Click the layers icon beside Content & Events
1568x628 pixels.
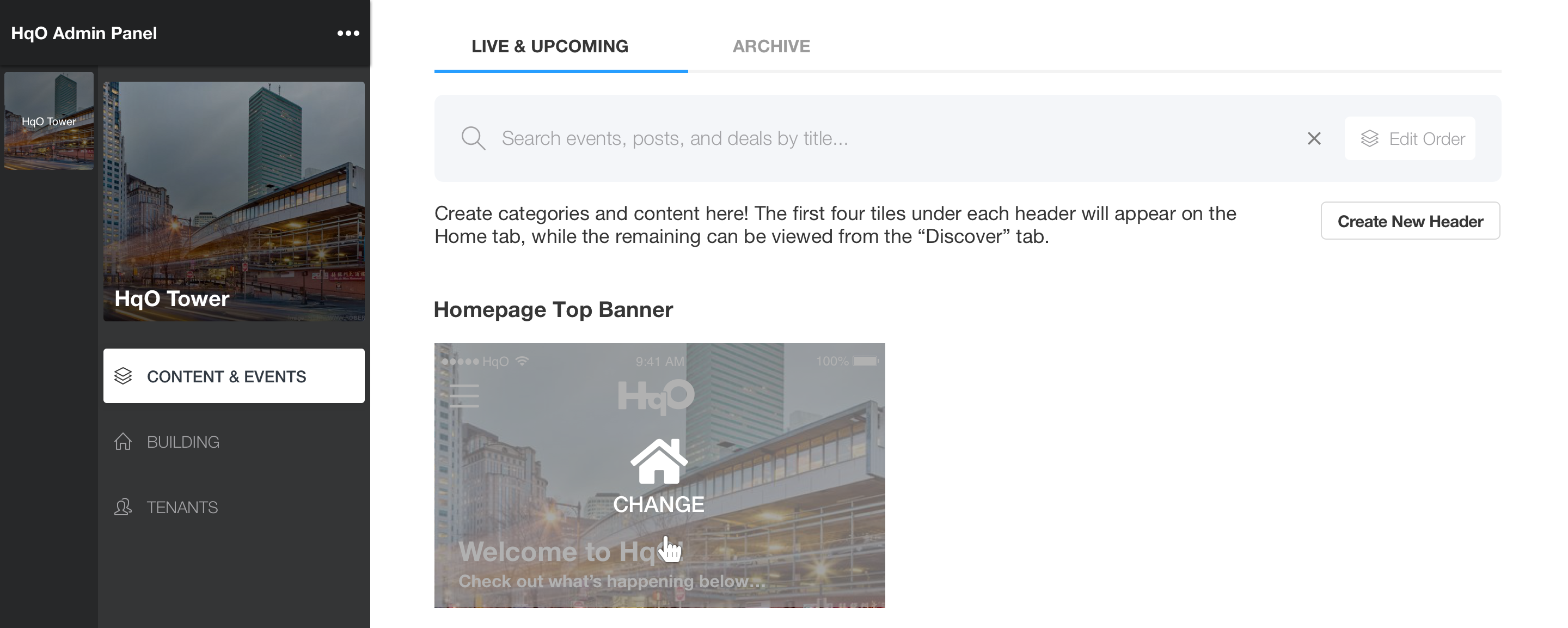pyautogui.click(x=123, y=376)
